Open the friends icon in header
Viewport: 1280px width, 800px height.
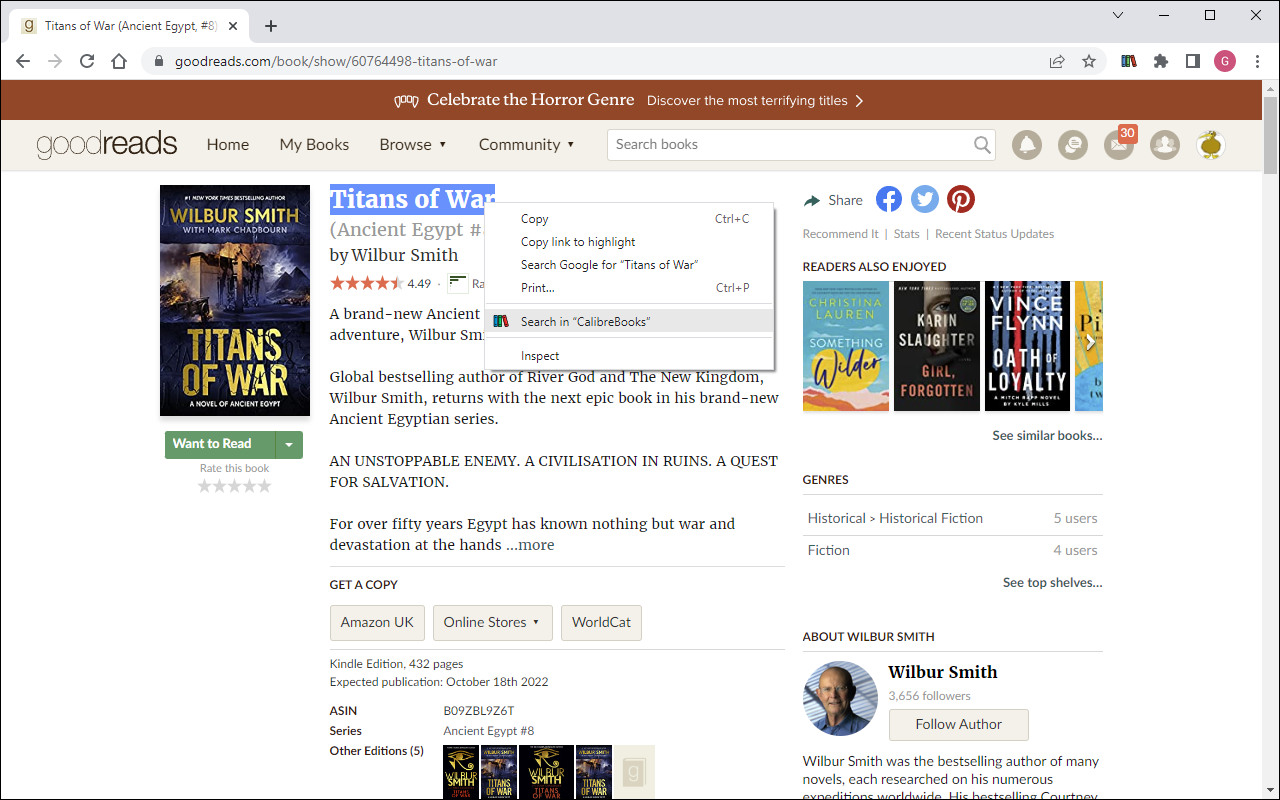tap(1165, 145)
